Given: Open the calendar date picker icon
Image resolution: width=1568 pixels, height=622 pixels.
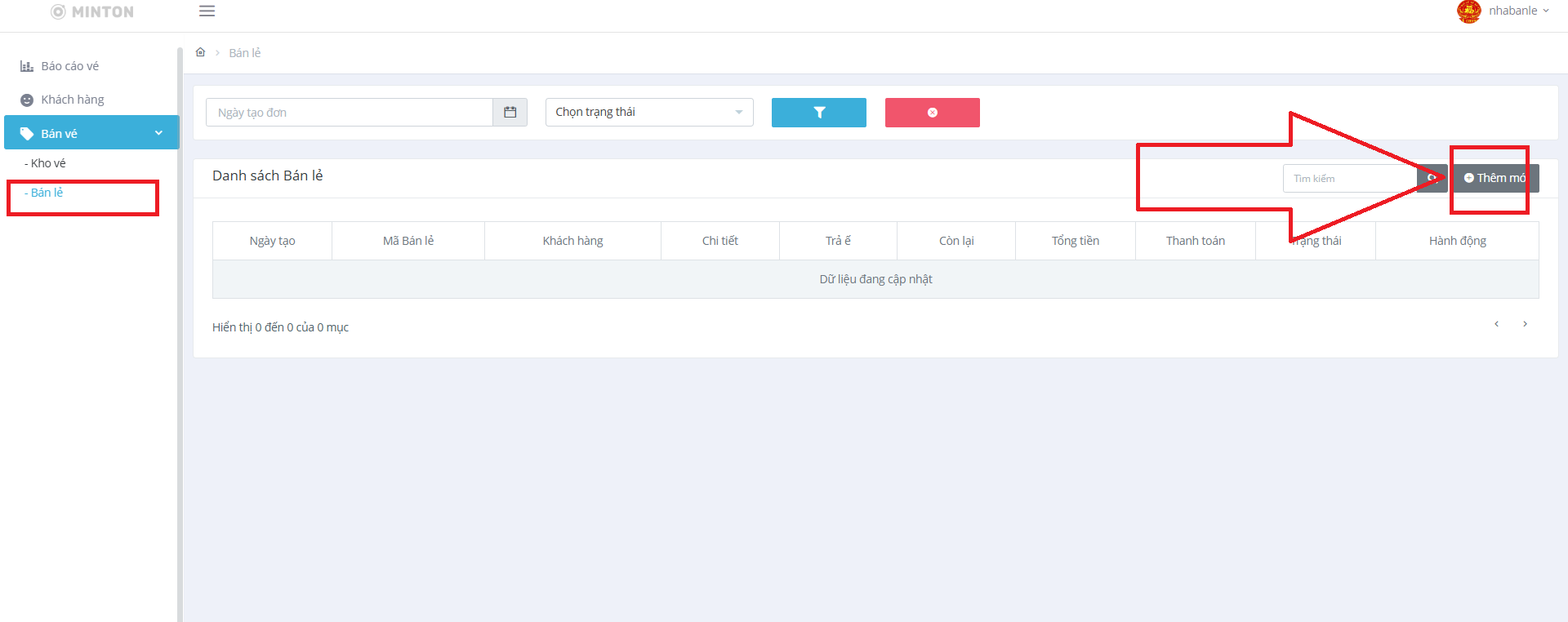Looking at the screenshot, I should [x=510, y=113].
